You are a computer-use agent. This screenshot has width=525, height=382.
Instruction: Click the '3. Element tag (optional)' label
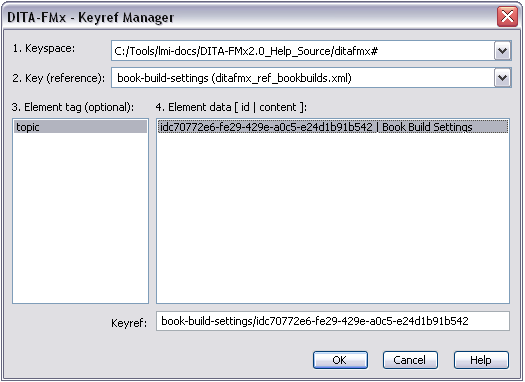pyautogui.click(x=73, y=107)
